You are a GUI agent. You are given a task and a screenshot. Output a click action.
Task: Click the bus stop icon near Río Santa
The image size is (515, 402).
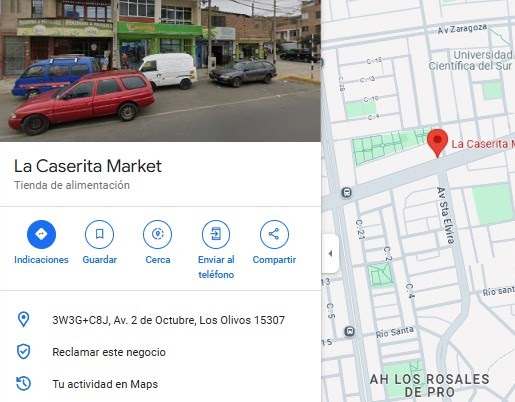[x=349, y=331]
